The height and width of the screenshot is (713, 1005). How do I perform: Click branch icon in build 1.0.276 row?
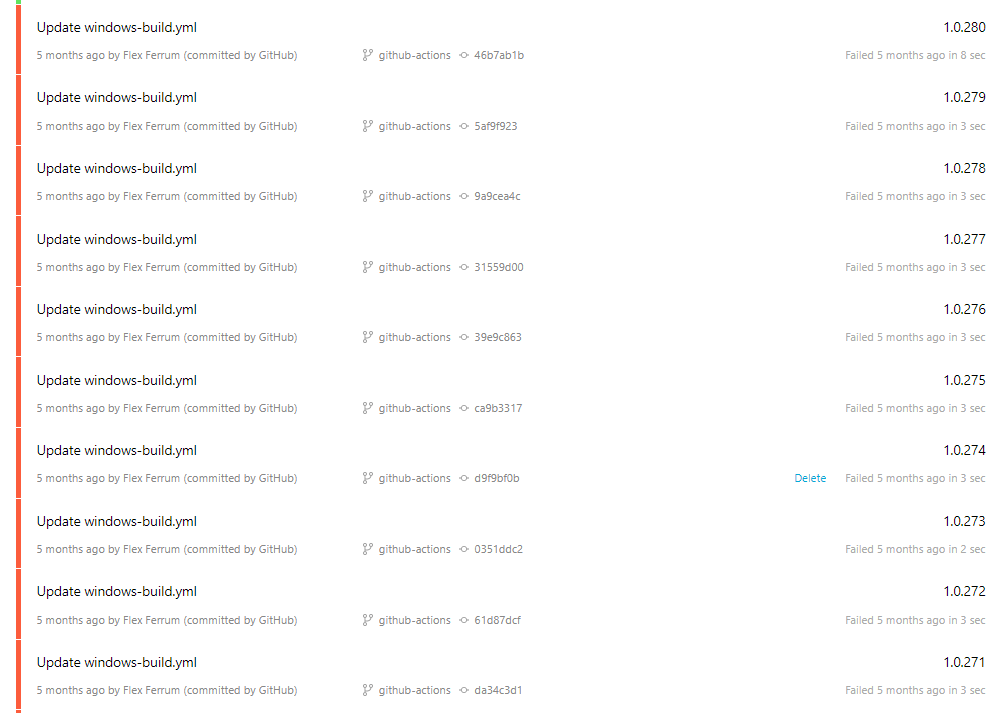[x=367, y=337]
